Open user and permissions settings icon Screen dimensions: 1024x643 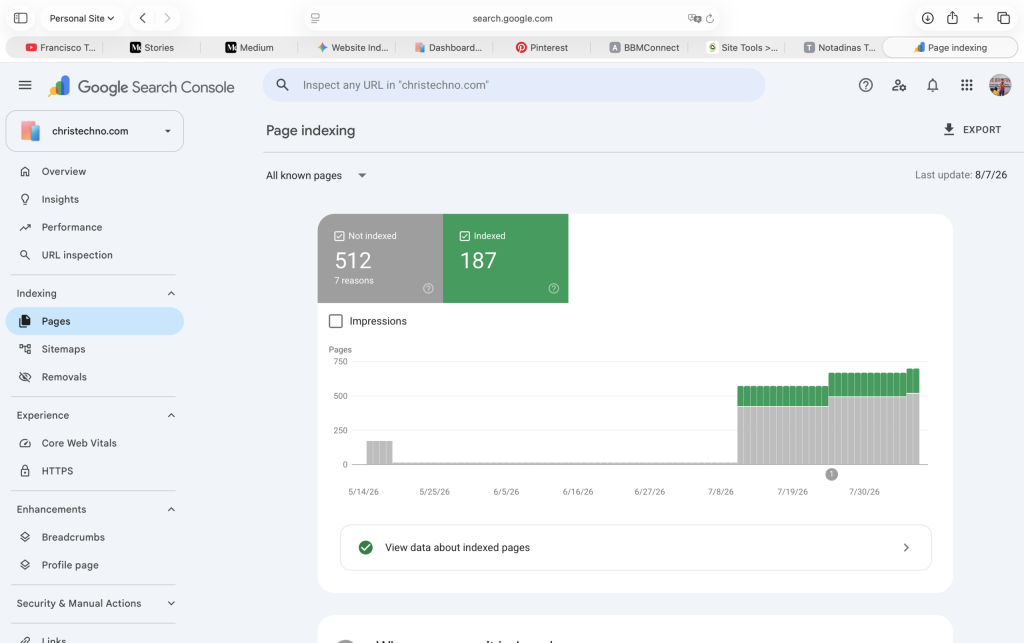899,85
